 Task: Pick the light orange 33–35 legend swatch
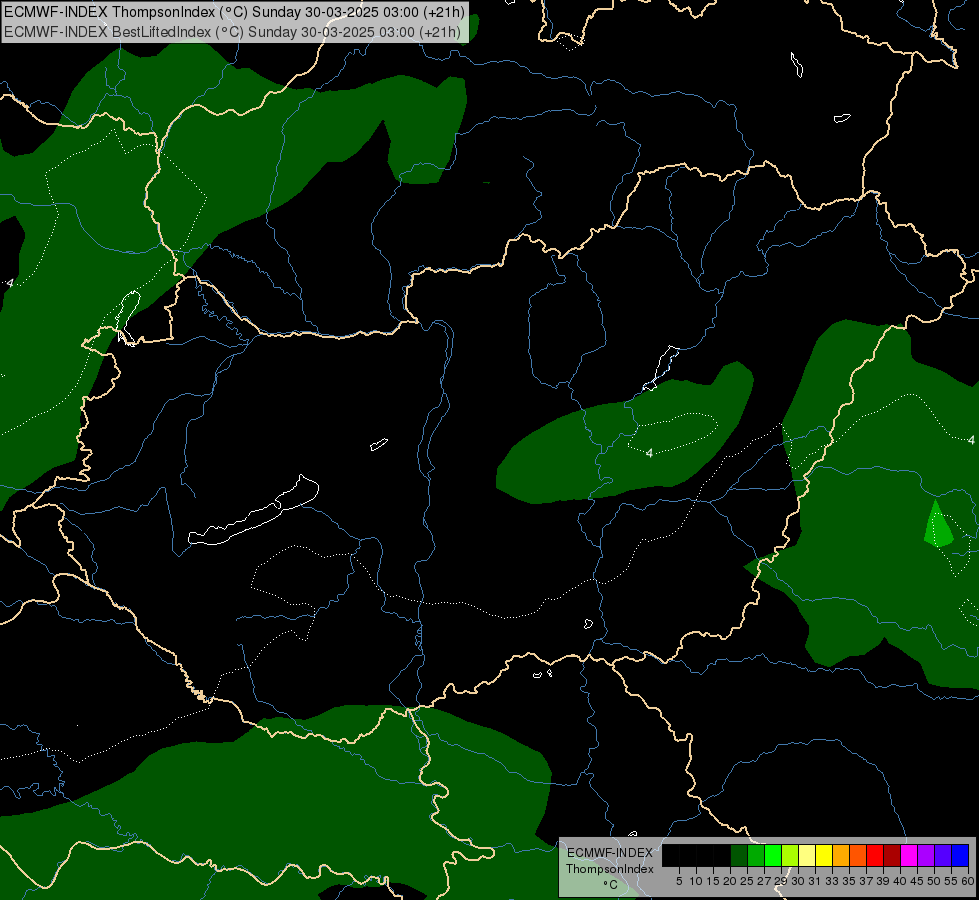841,855
